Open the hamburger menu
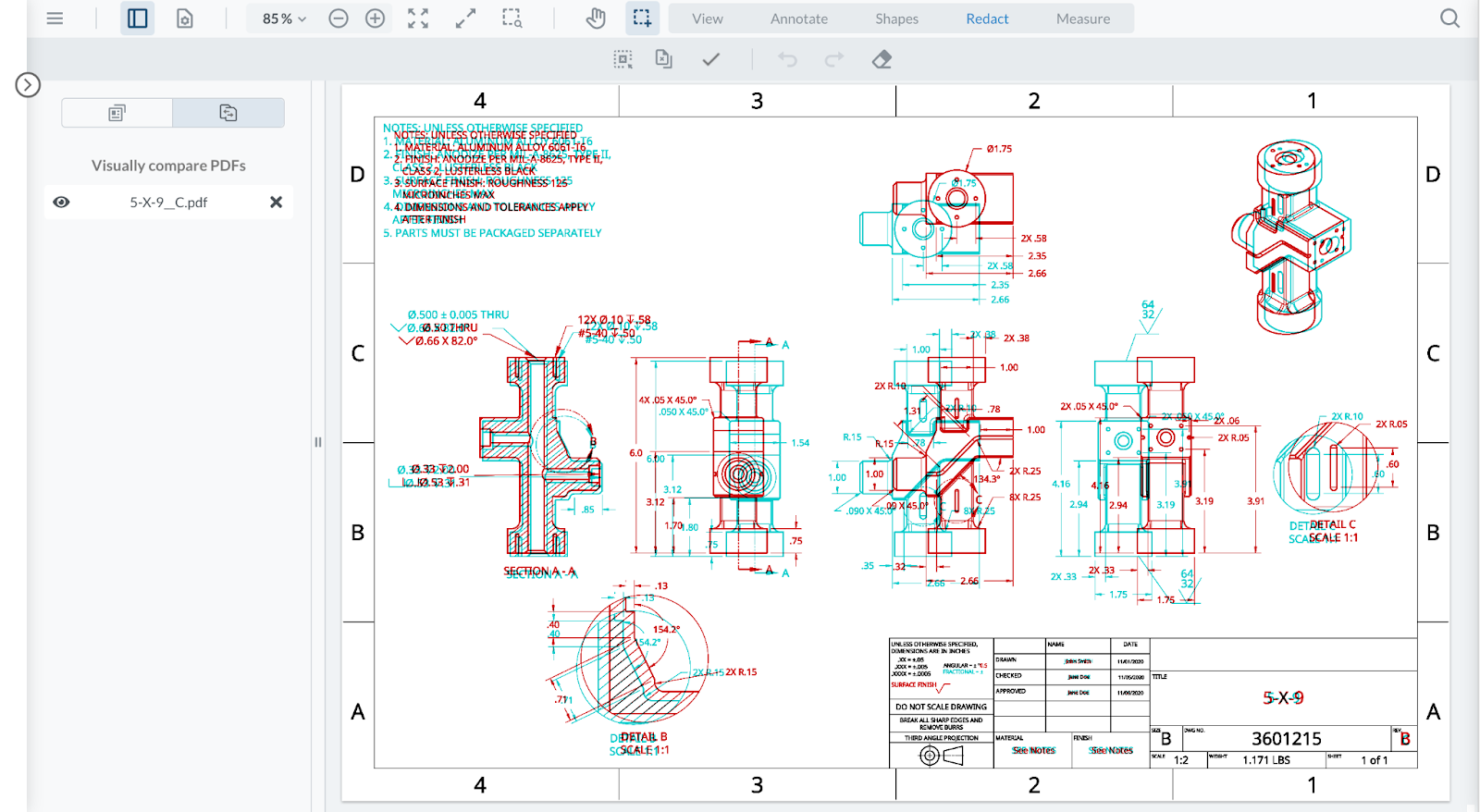The image size is (1480, 812). coord(55,18)
